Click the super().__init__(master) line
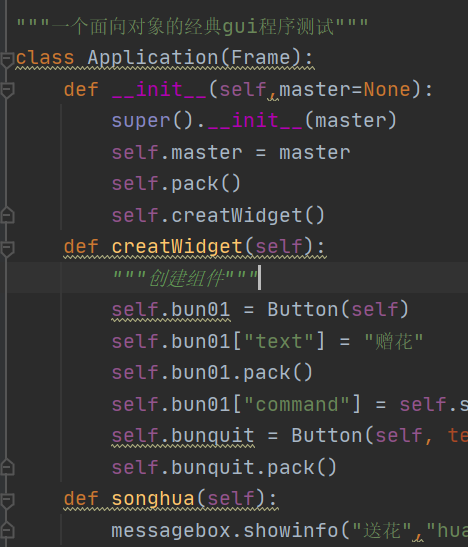This screenshot has height=547, width=468. pyautogui.click(x=254, y=121)
